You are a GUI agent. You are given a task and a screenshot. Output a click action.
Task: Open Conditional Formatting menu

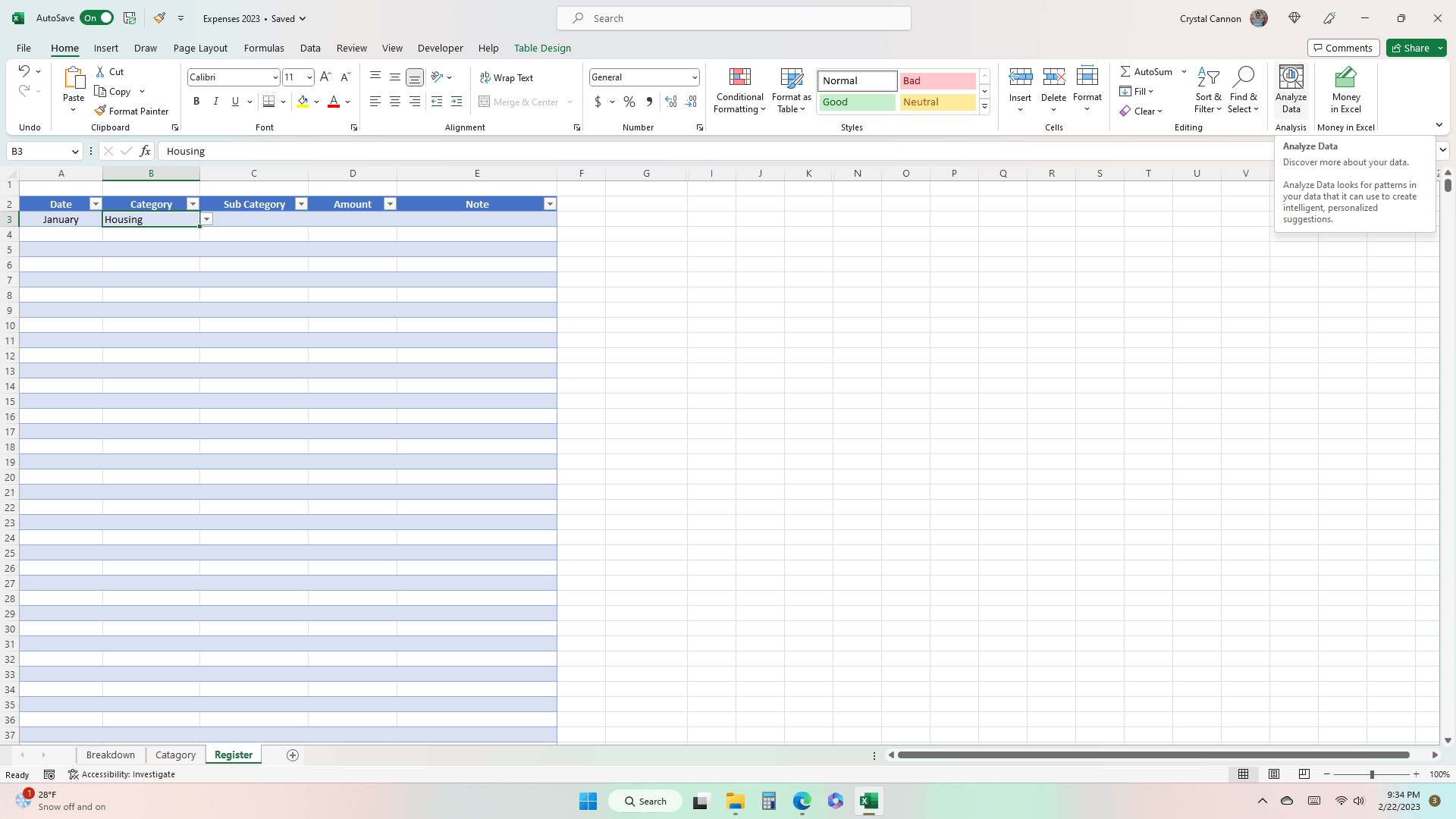click(x=739, y=91)
